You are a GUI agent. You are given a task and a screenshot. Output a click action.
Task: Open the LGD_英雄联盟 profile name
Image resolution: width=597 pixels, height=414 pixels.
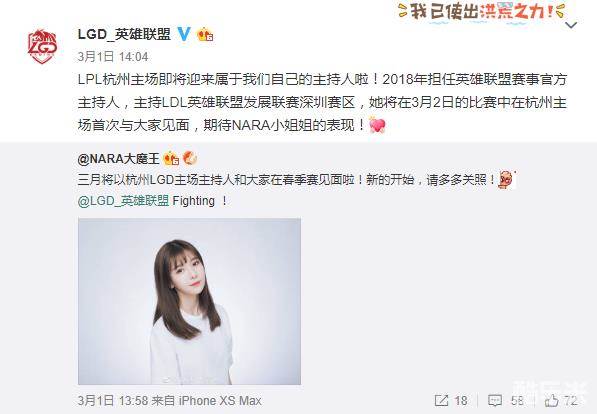(x=124, y=34)
